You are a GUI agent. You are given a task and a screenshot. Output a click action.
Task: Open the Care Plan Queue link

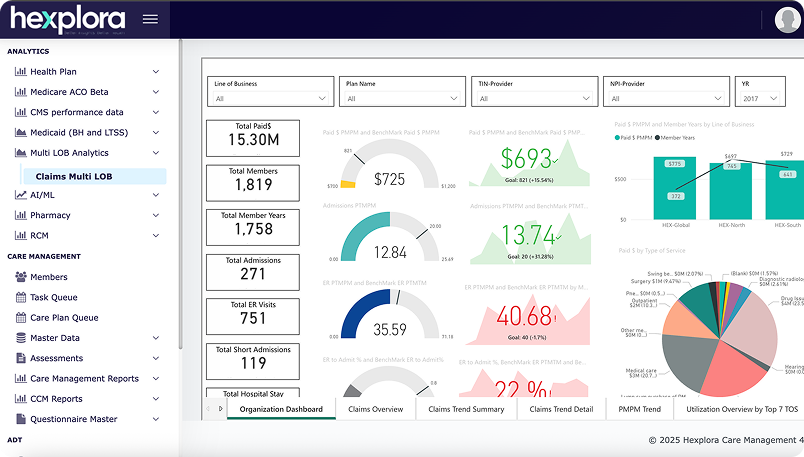(64, 318)
